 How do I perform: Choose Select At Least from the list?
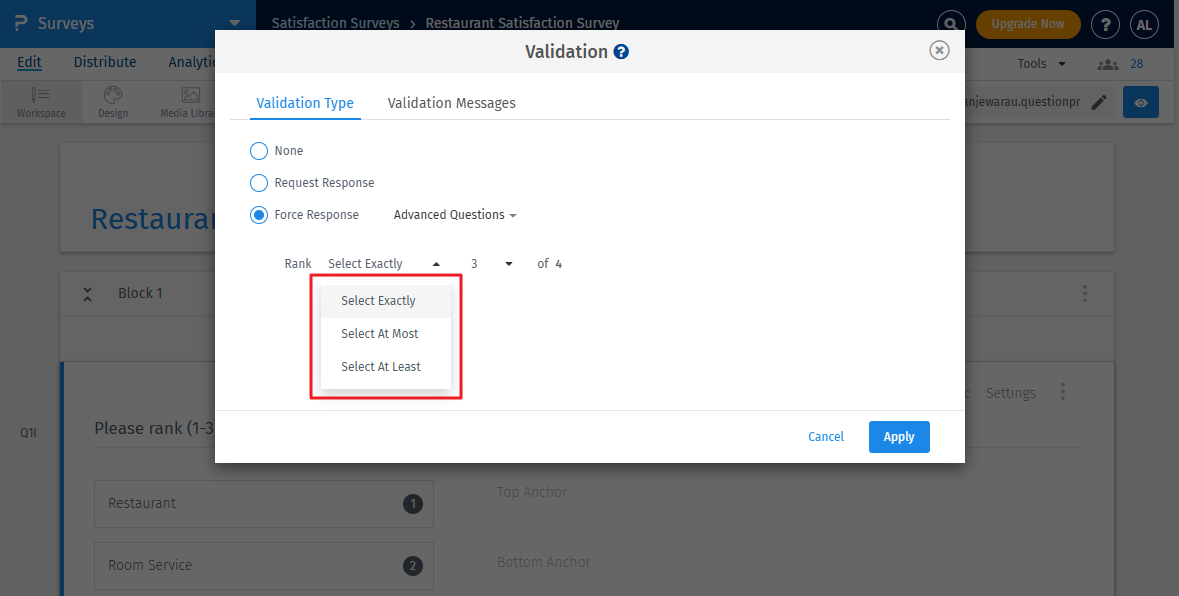tap(380, 366)
